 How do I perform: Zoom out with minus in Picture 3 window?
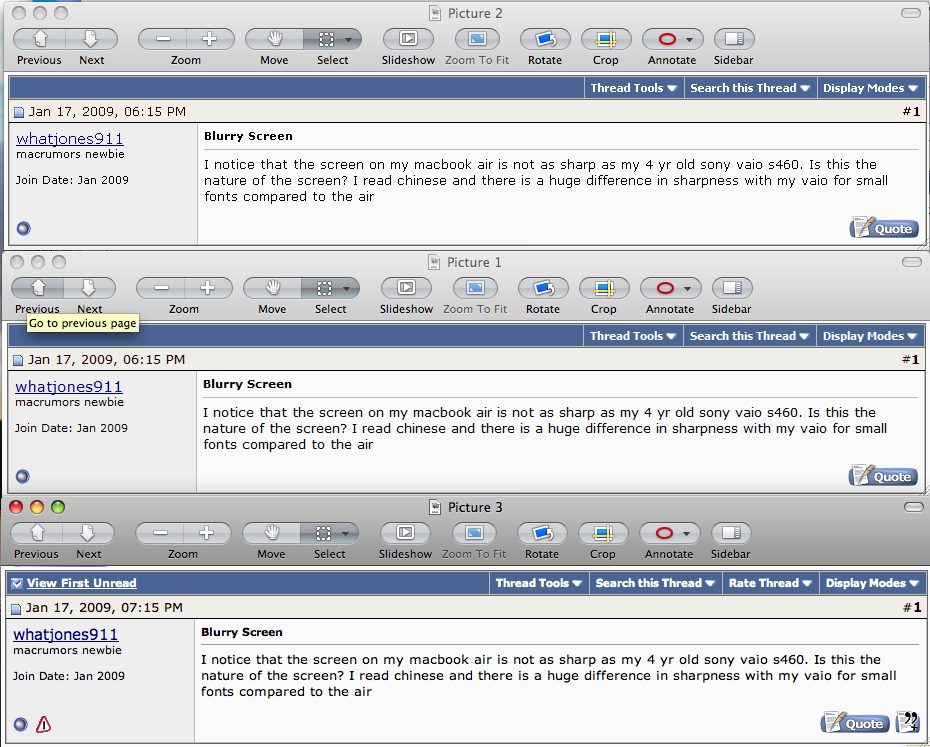pos(160,533)
